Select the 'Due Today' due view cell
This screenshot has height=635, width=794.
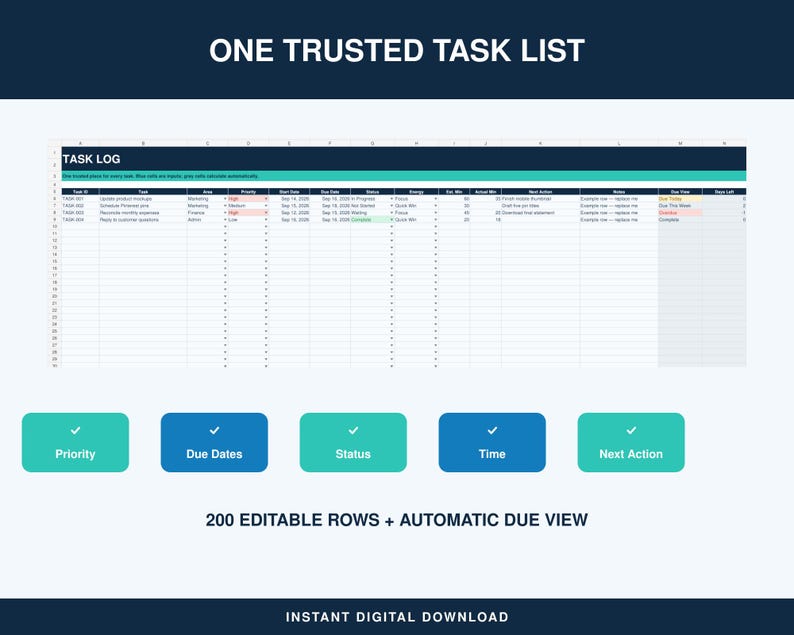click(680, 199)
